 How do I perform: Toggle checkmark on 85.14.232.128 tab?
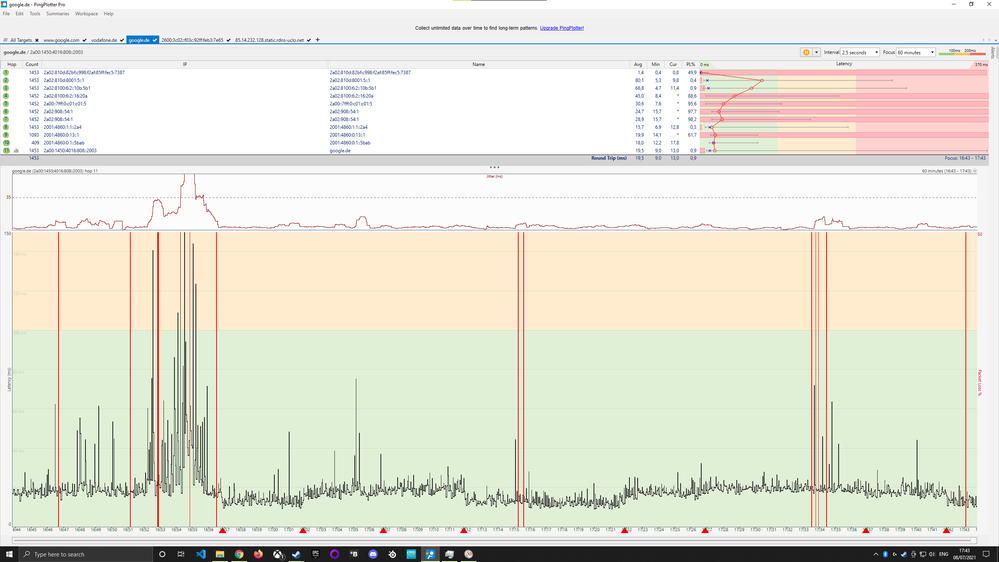click(310, 40)
